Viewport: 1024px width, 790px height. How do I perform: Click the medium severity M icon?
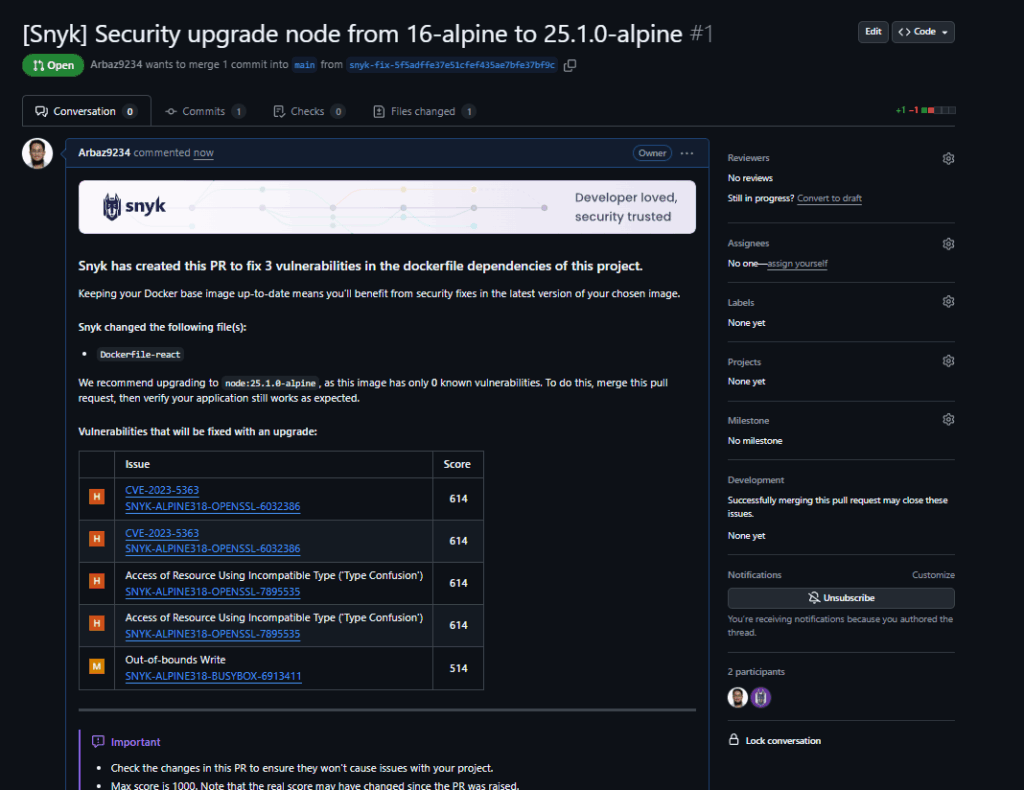click(x=97, y=667)
